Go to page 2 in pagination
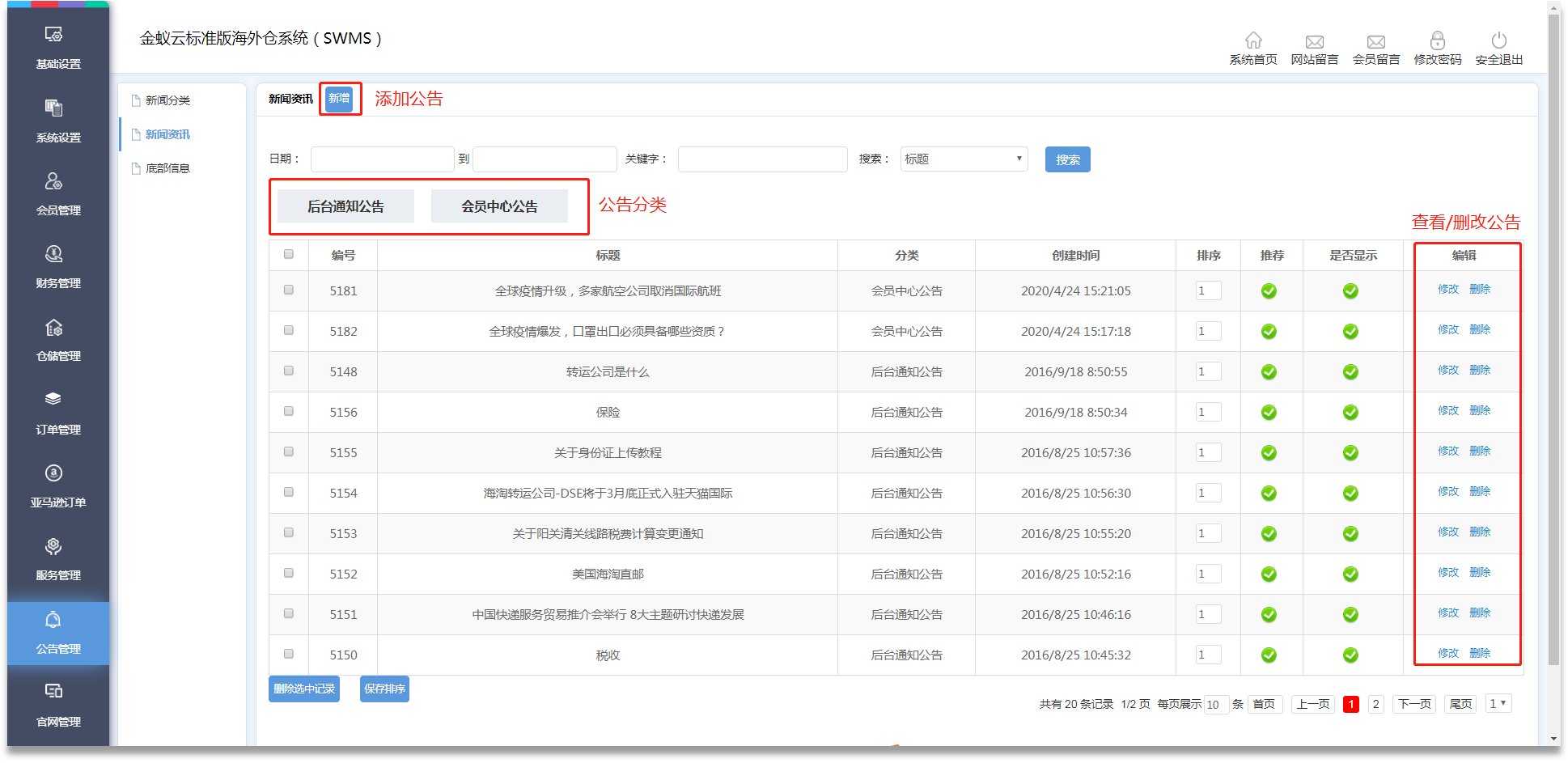The height and width of the screenshot is (763, 1568). (1375, 704)
